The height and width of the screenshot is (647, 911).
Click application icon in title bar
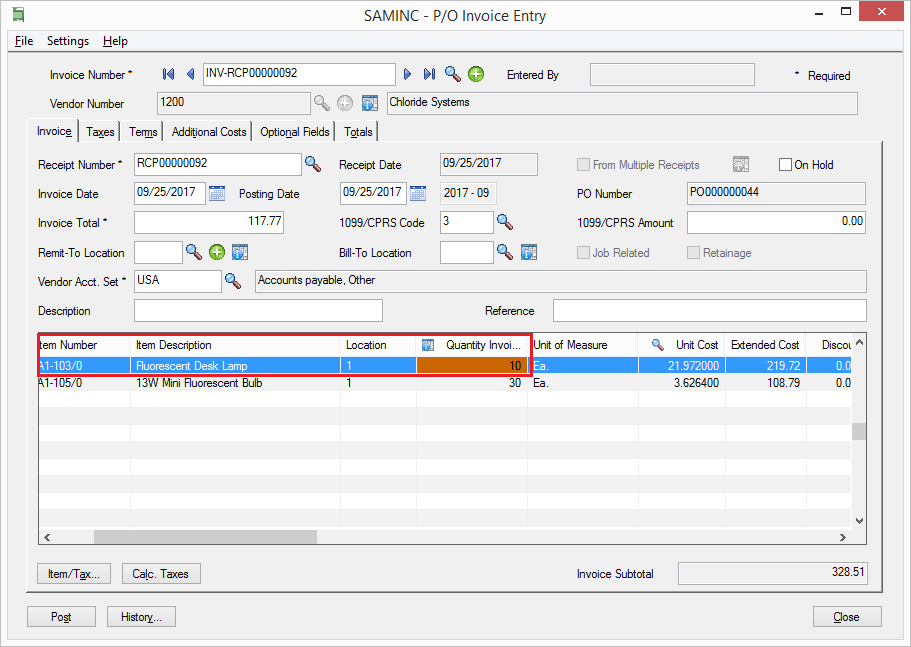point(19,15)
